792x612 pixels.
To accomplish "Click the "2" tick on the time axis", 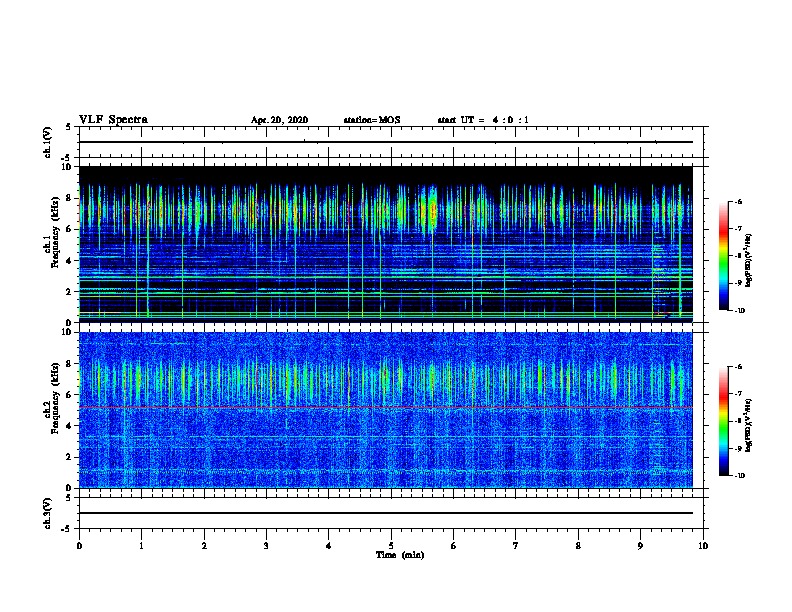I will tap(204, 546).
